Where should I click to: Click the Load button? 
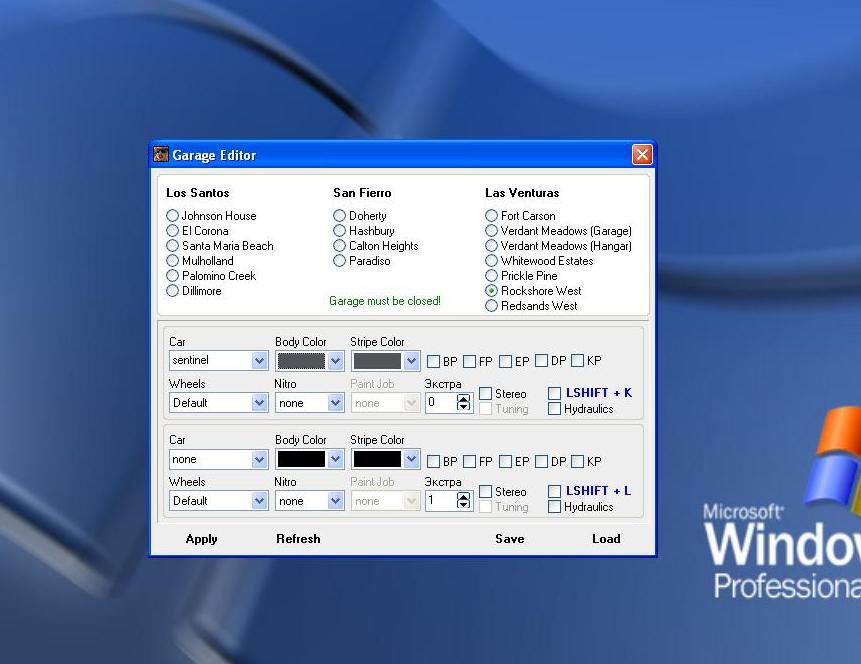(x=606, y=539)
